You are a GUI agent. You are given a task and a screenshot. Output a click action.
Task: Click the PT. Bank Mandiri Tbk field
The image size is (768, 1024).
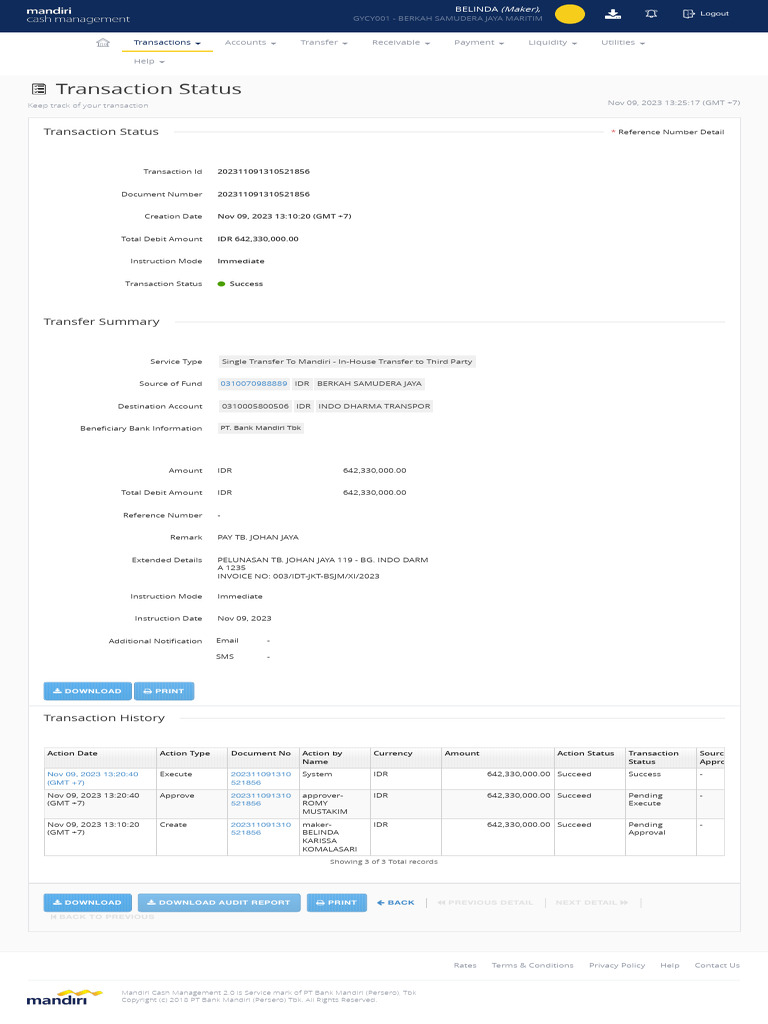click(261, 428)
